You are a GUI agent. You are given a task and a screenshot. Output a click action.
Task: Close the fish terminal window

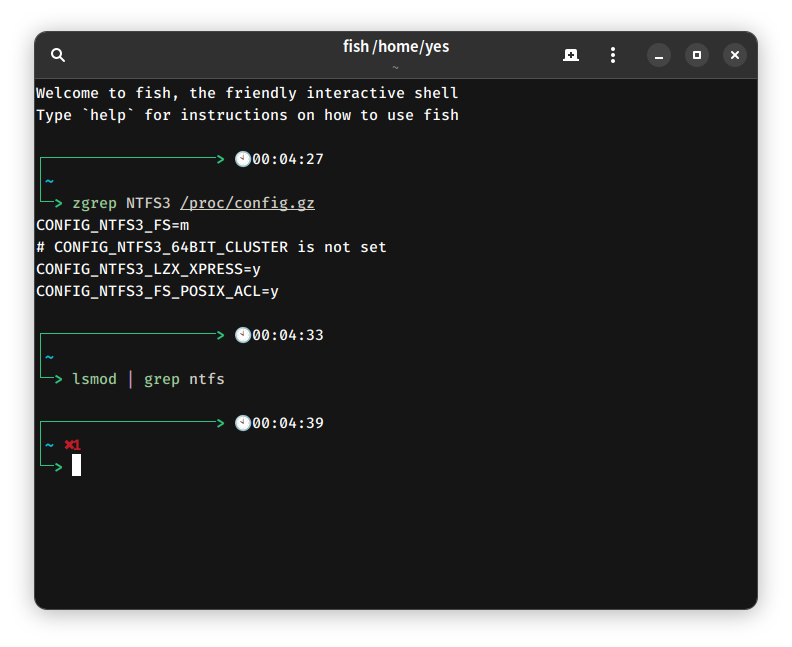tap(735, 55)
